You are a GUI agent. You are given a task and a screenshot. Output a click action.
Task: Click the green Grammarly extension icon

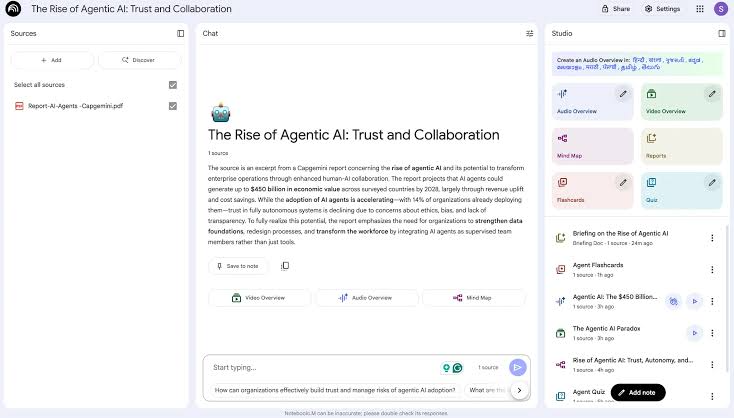457,368
